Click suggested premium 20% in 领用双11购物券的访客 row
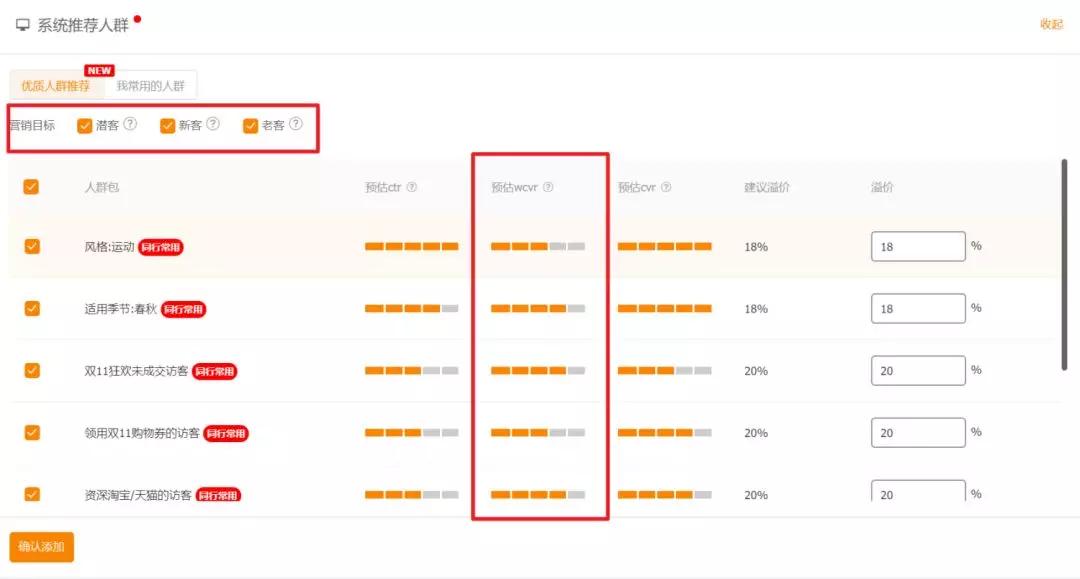 [756, 432]
